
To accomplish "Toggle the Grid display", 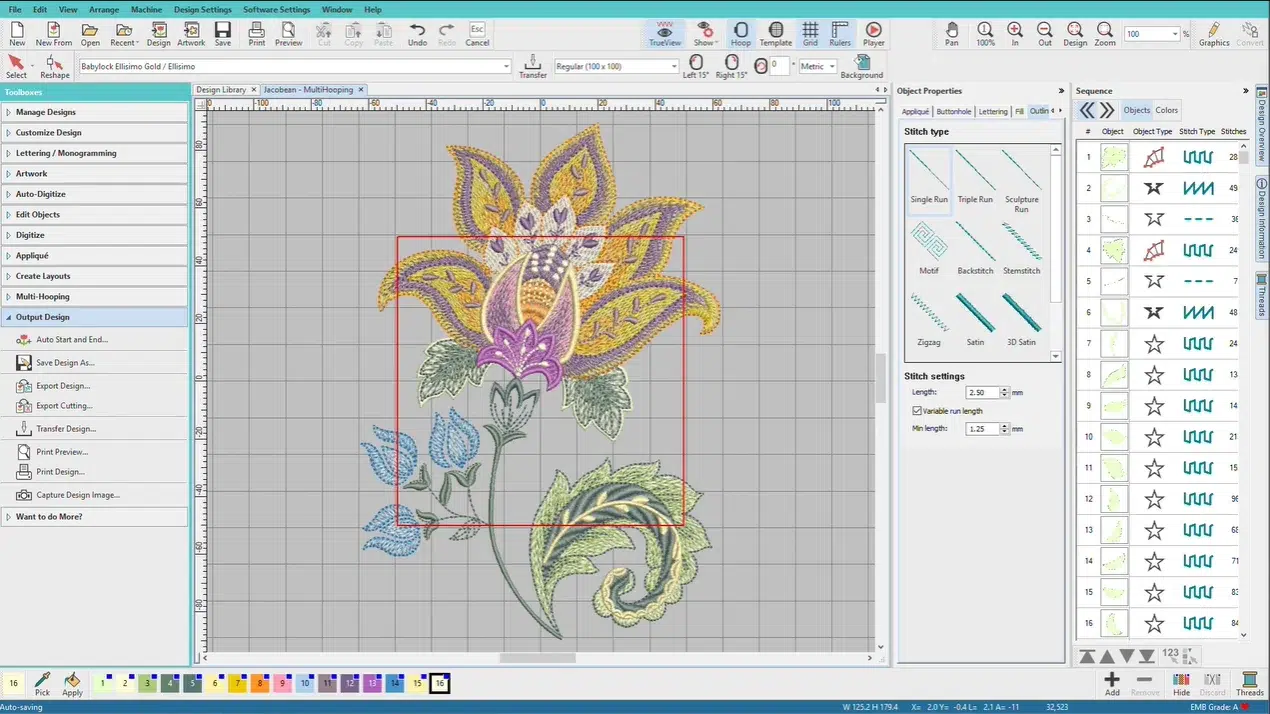I will [810, 34].
